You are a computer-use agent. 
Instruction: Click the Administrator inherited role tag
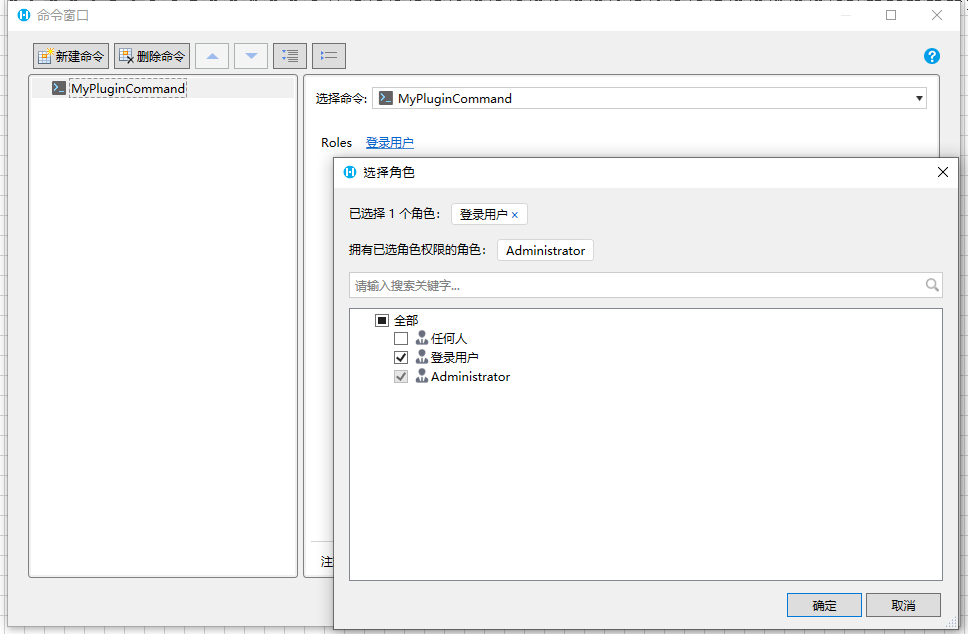545,251
